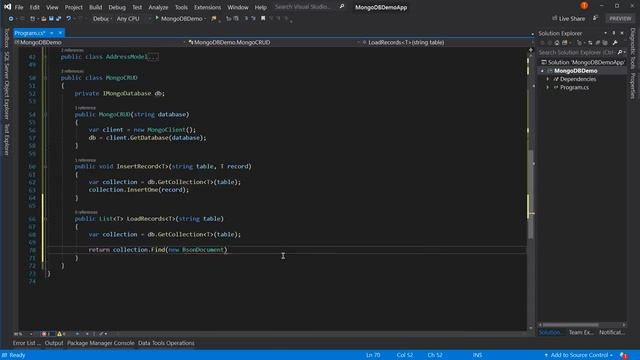Click the Solution Explorer home icon
This screenshot has width=640, height=360.
tap(557, 42)
